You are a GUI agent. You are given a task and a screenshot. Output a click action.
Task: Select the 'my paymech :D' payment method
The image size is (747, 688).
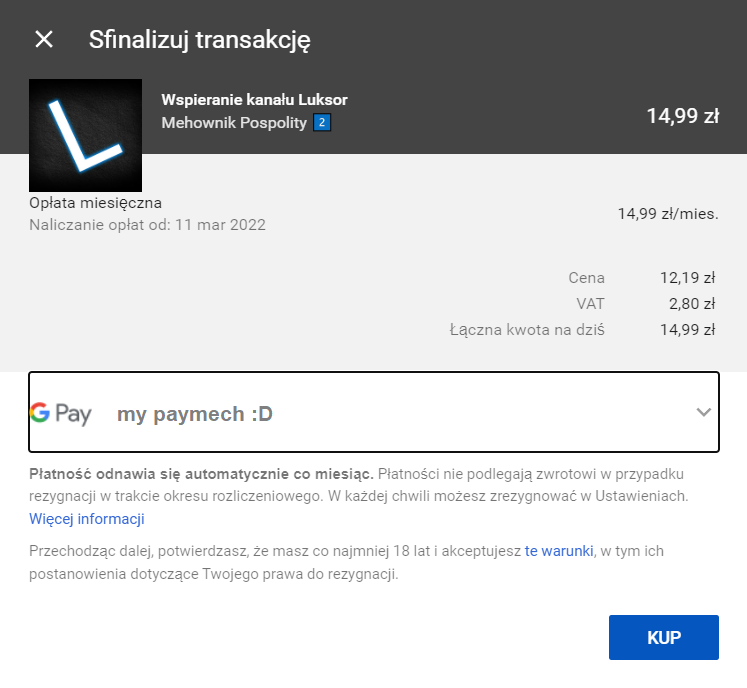pyautogui.click(x=194, y=414)
